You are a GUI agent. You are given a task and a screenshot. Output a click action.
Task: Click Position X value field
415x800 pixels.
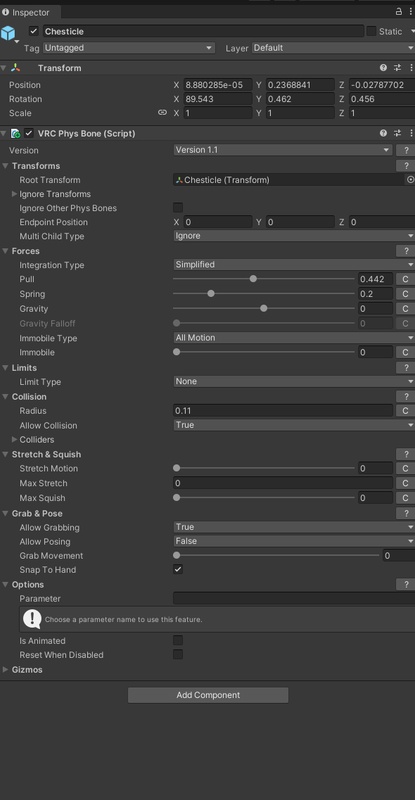click(217, 85)
